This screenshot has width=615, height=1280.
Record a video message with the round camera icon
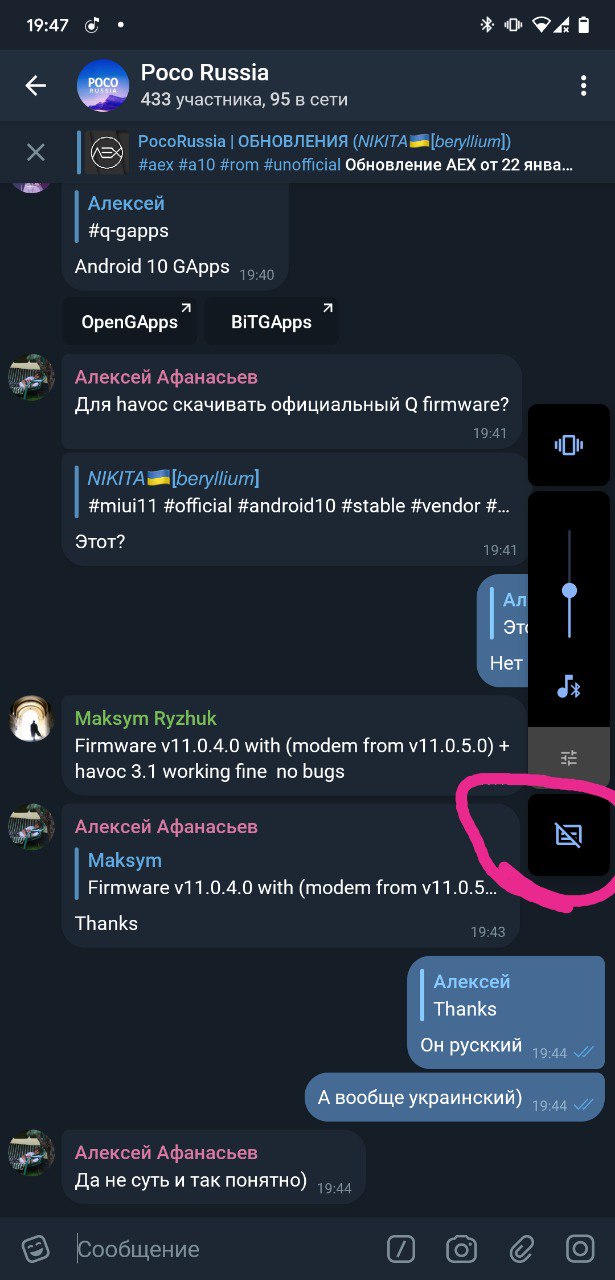coord(581,1248)
